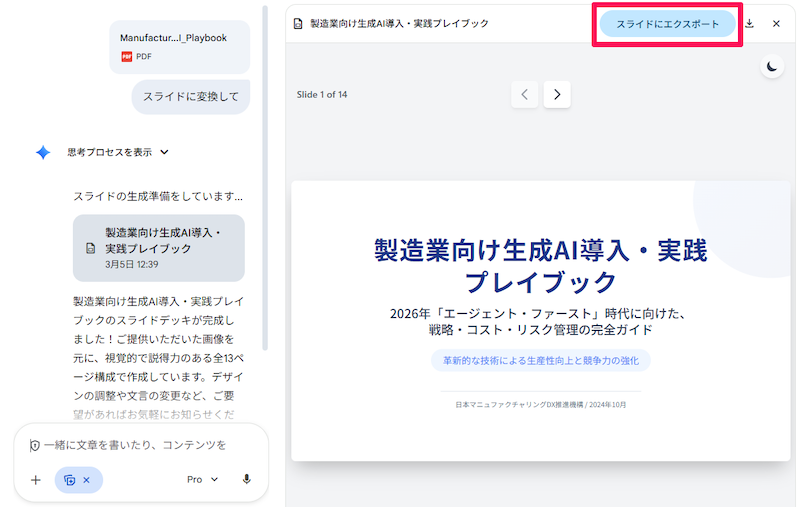Viewport: 804px width, 507px height.
Task: Click the subtitle 戦略・コスト・リスク管理の完全ガイド
Action: (540, 330)
